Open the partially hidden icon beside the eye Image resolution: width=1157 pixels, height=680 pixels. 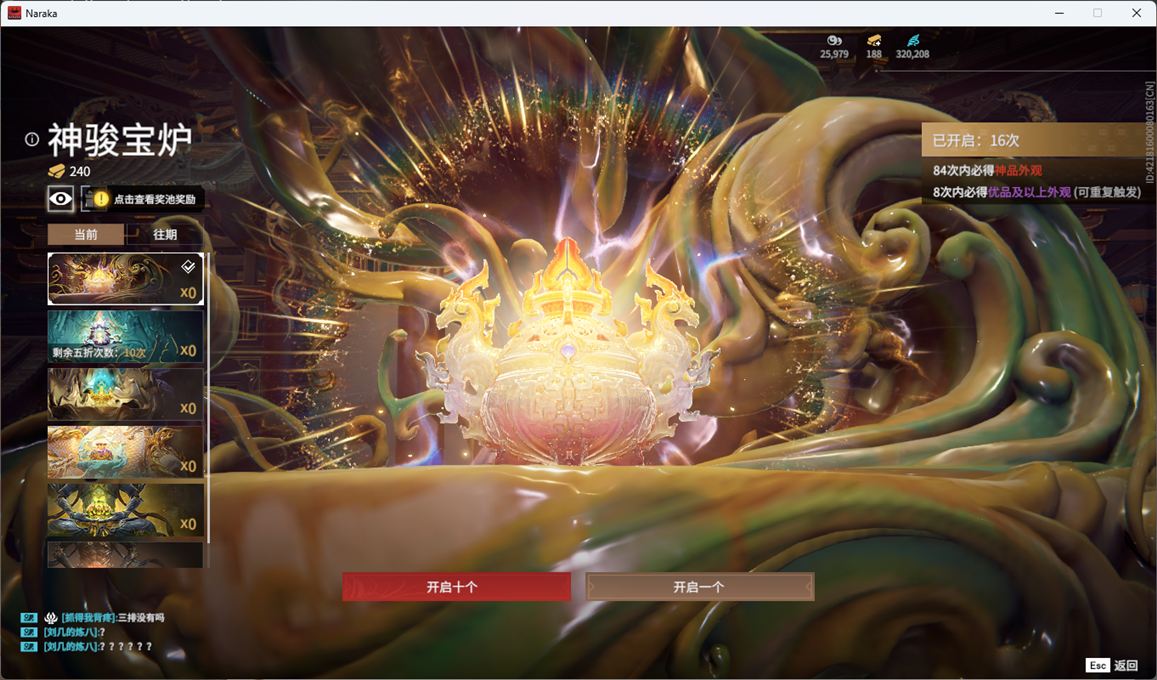click(x=86, y=198)
